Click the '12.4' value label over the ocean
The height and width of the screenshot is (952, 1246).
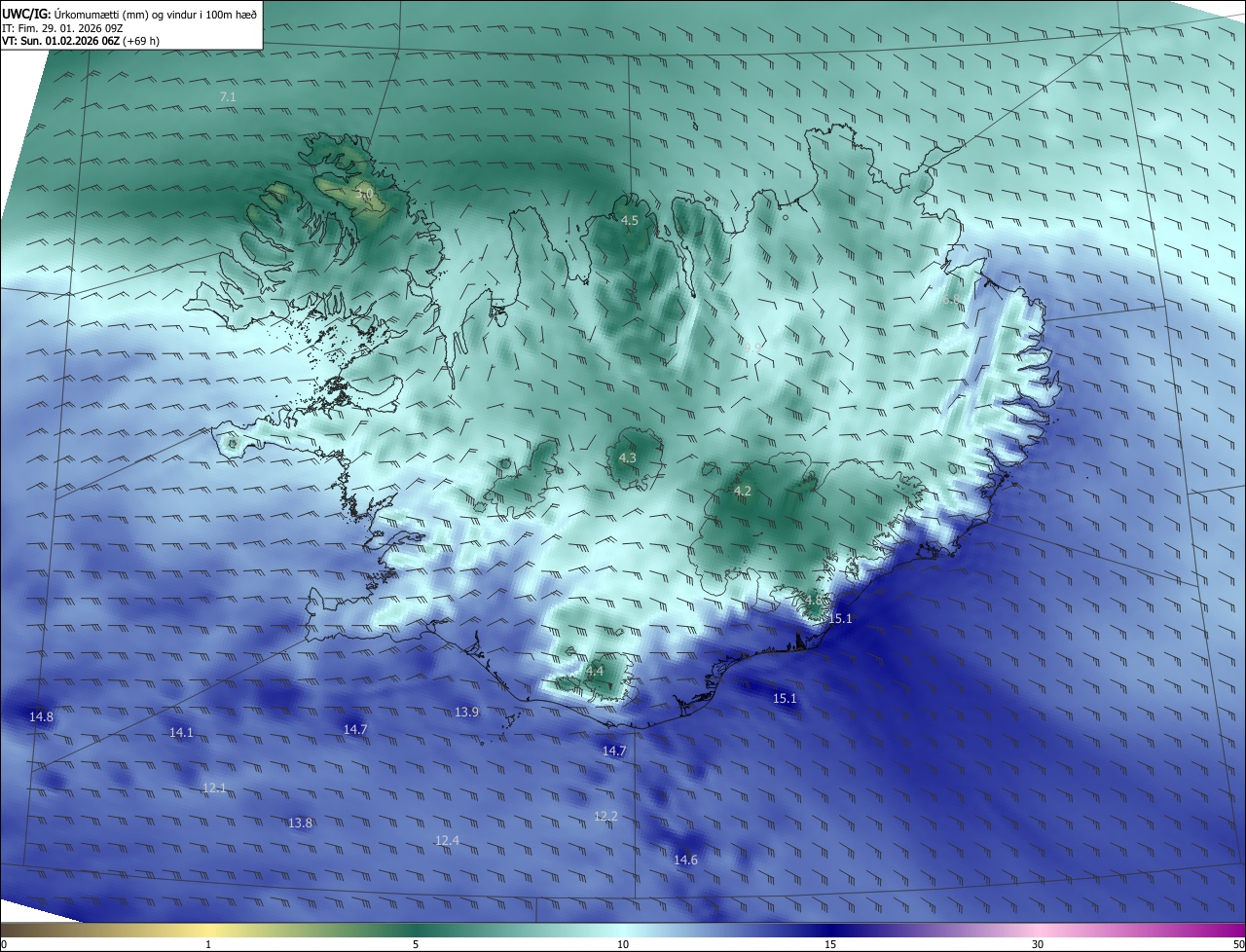[x=447, y=840]
